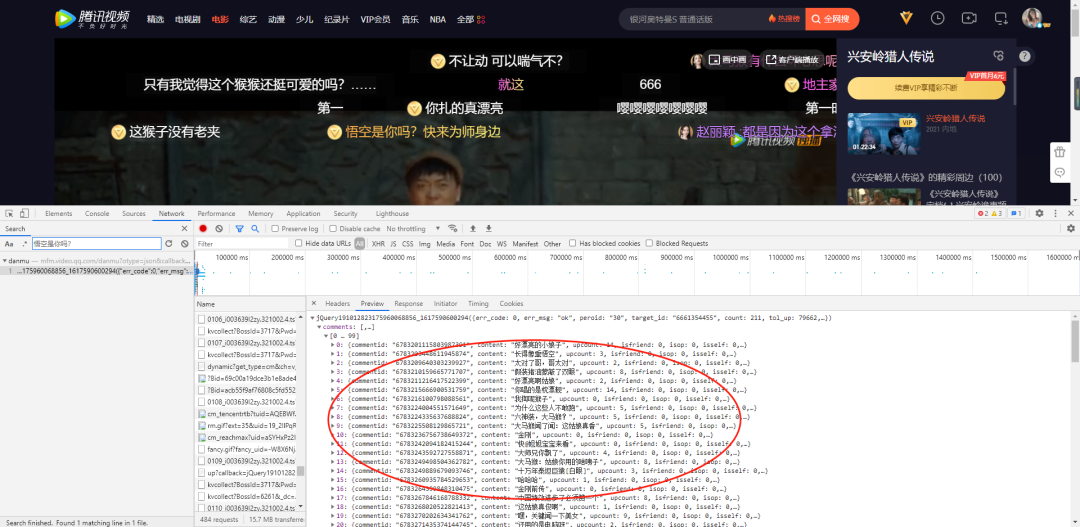1080x527 pixels.
Task: Switch to the Elements DevTools tab
Action: (59, 214)
